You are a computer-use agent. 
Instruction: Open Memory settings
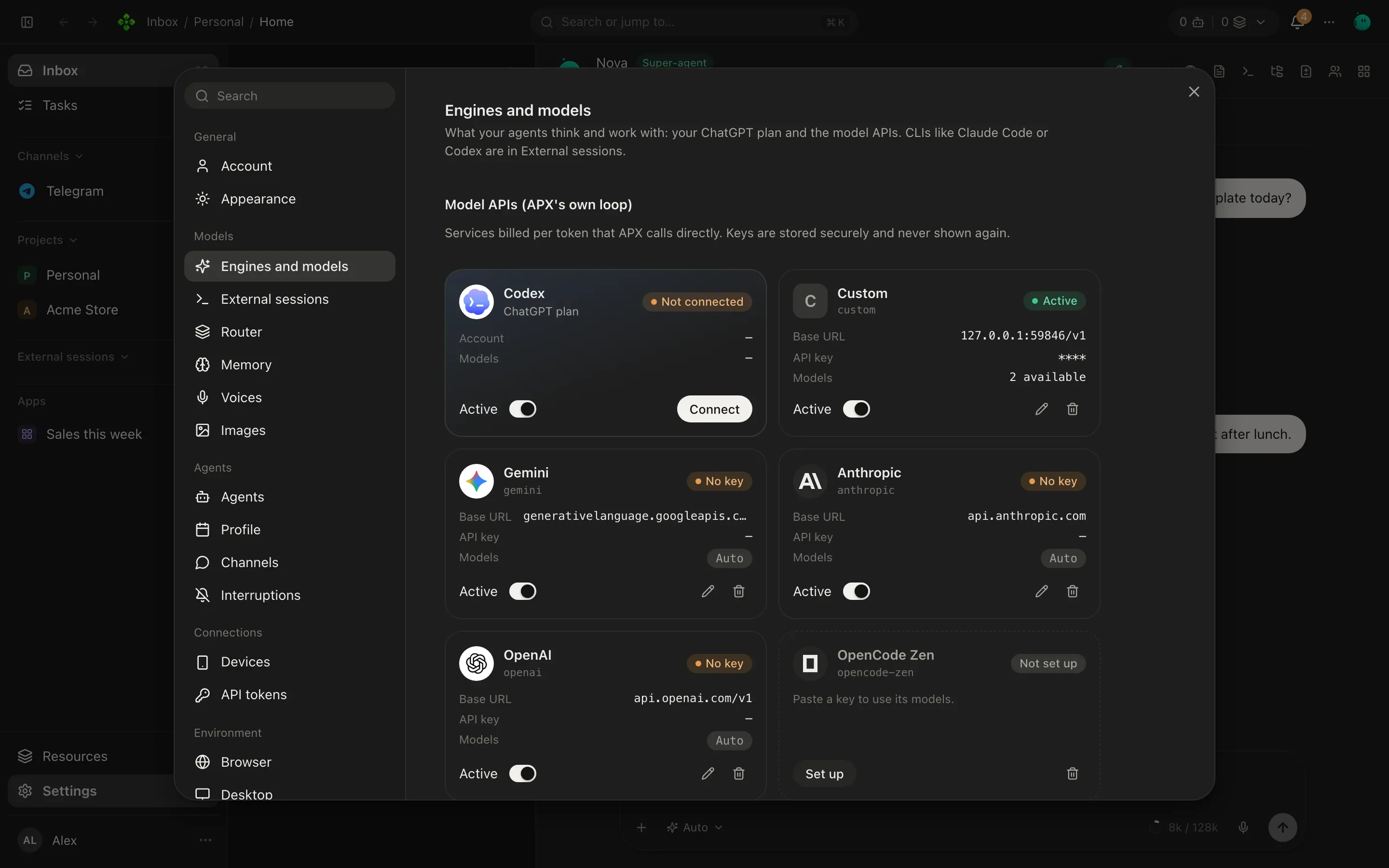(289, 365)
